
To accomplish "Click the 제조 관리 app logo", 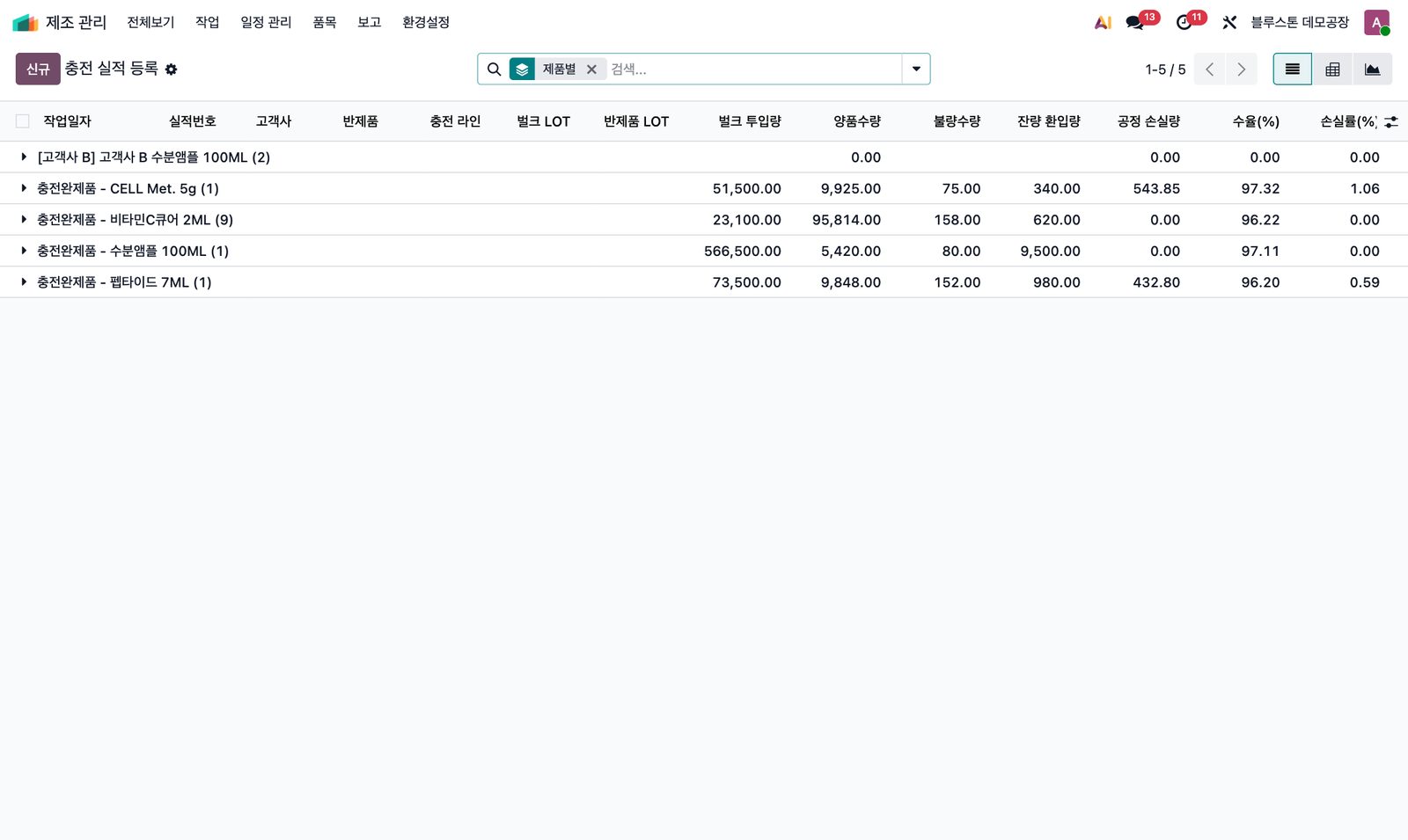I will [x=25, y=23].
